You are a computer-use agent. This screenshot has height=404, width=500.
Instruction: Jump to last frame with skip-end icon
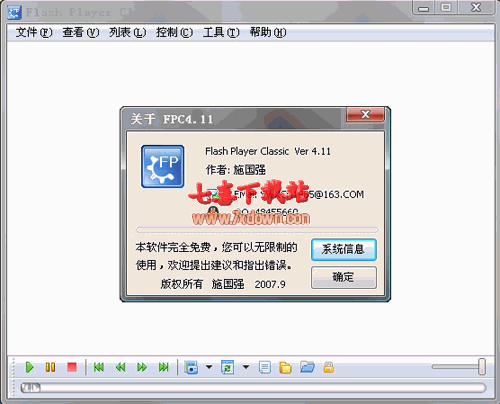(164, 367)
